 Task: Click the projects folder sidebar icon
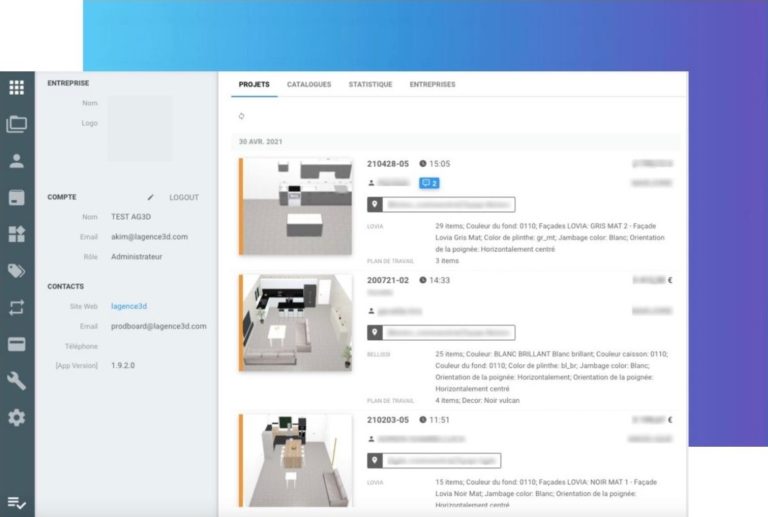[x=16, y=125]
